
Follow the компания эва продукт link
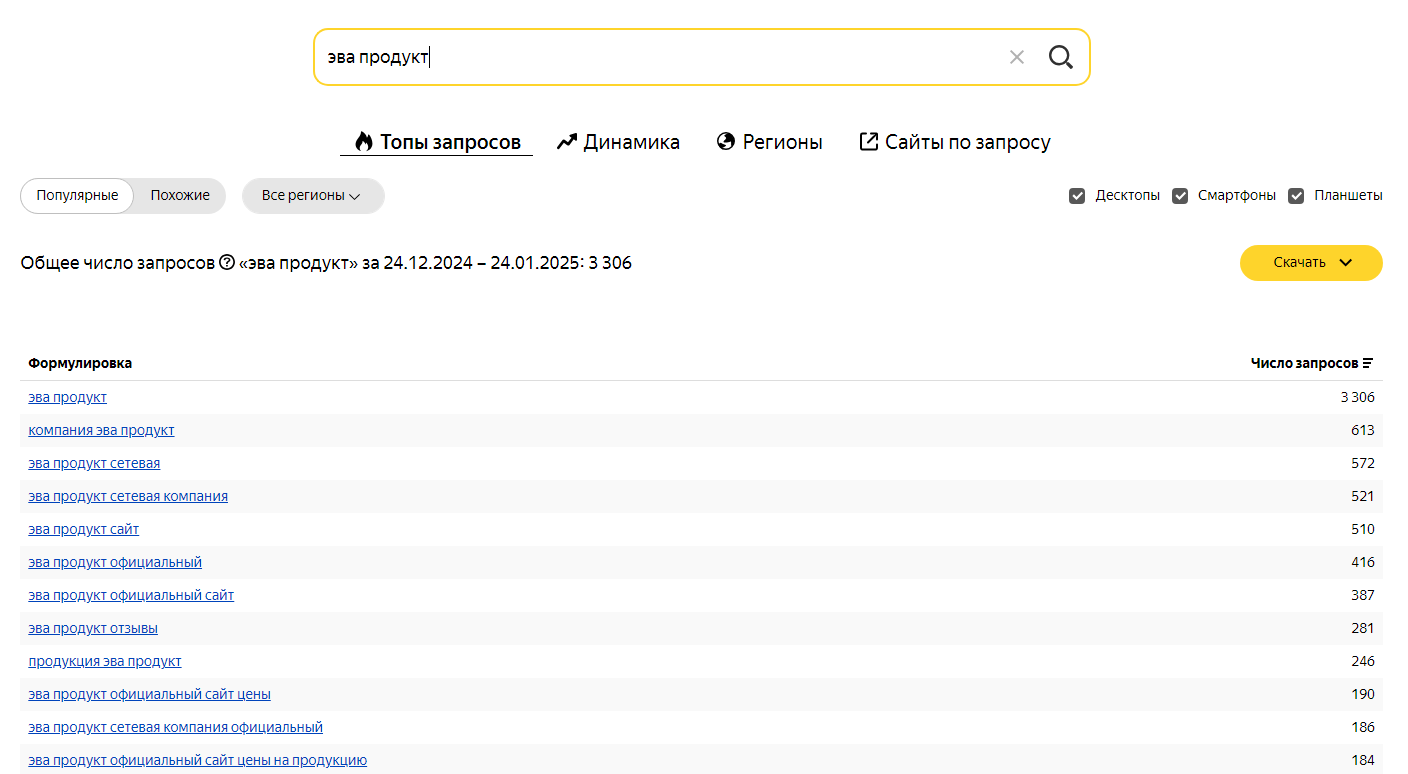pos(101,431)
